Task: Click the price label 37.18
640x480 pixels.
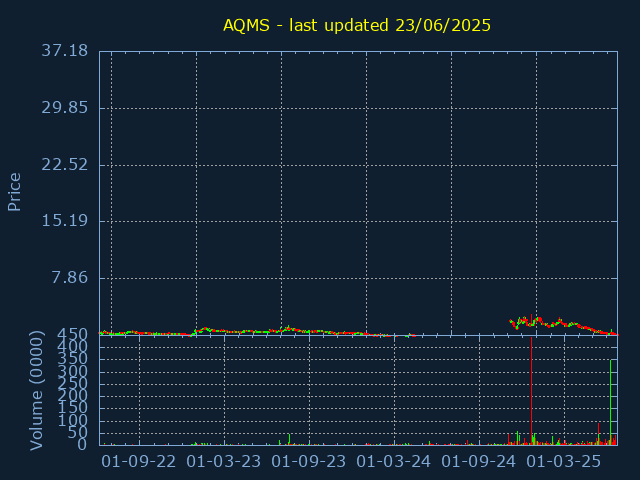Action: (64, 51)
